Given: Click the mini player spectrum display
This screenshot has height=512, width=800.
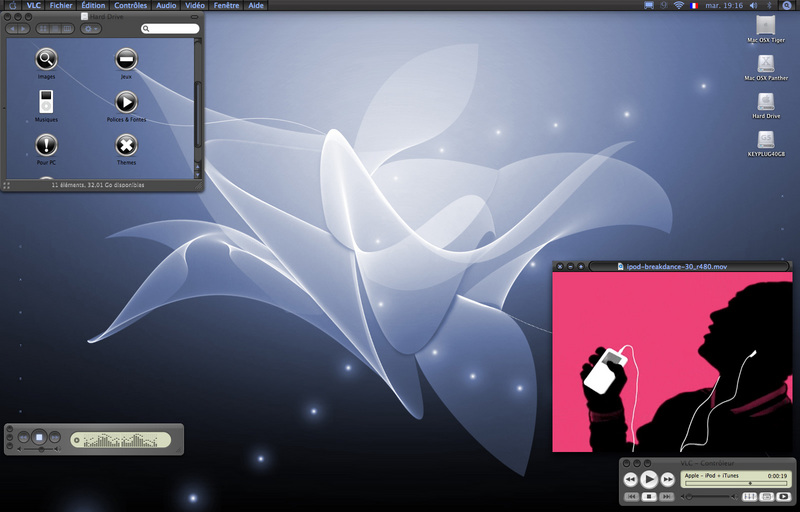Looking at the screenshot, I should (x=120, y=440).
